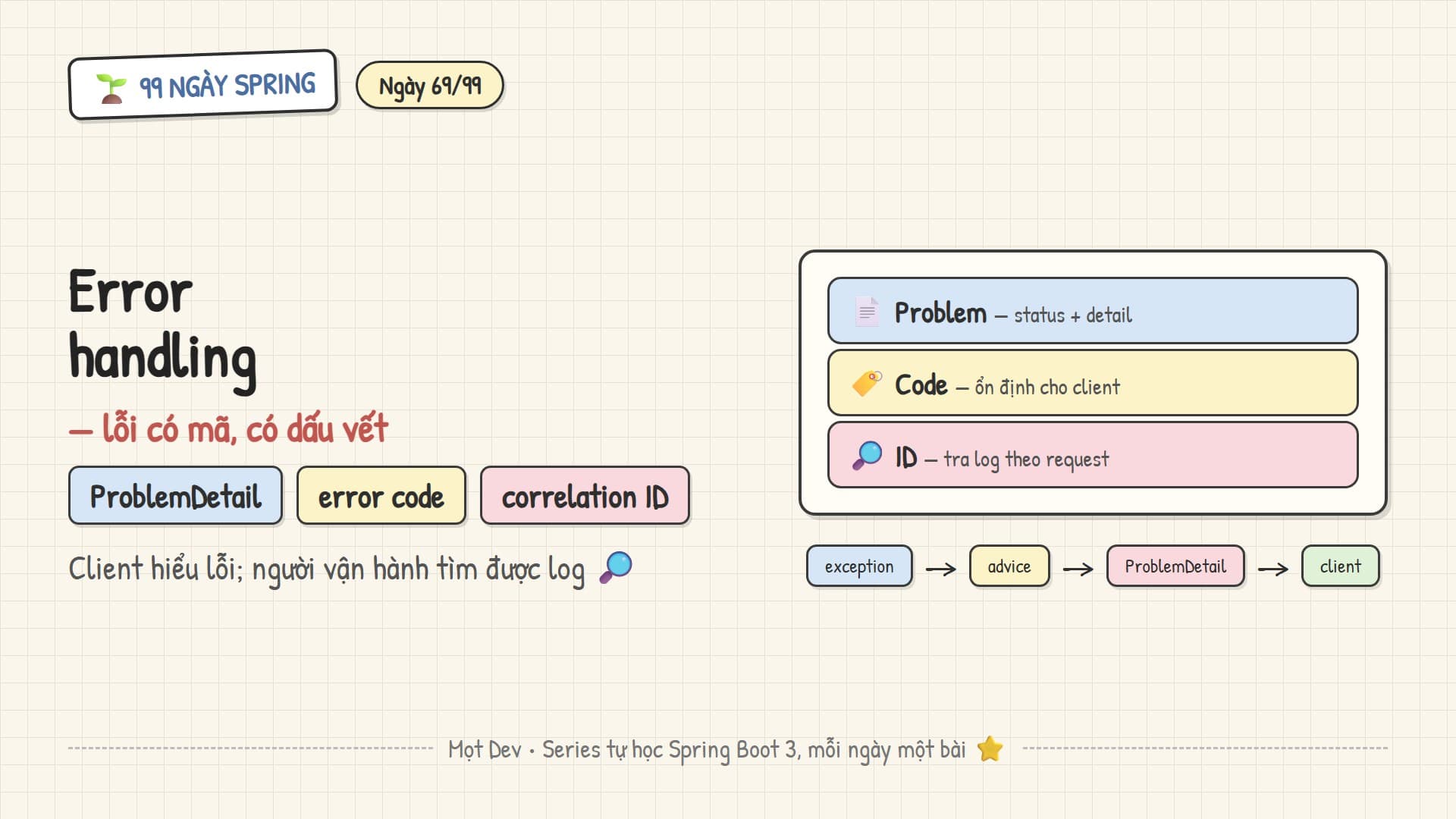Click the 'Problem — status + detail' card

click(1093, 311)
